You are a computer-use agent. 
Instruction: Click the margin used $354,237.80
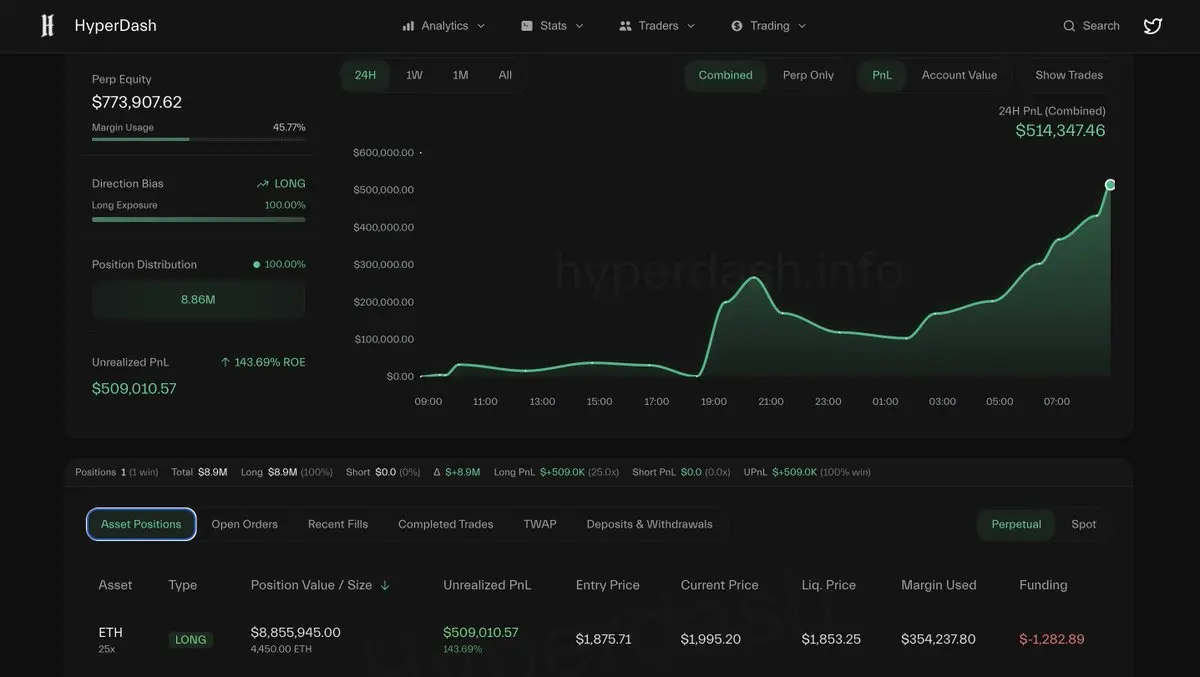938,639
